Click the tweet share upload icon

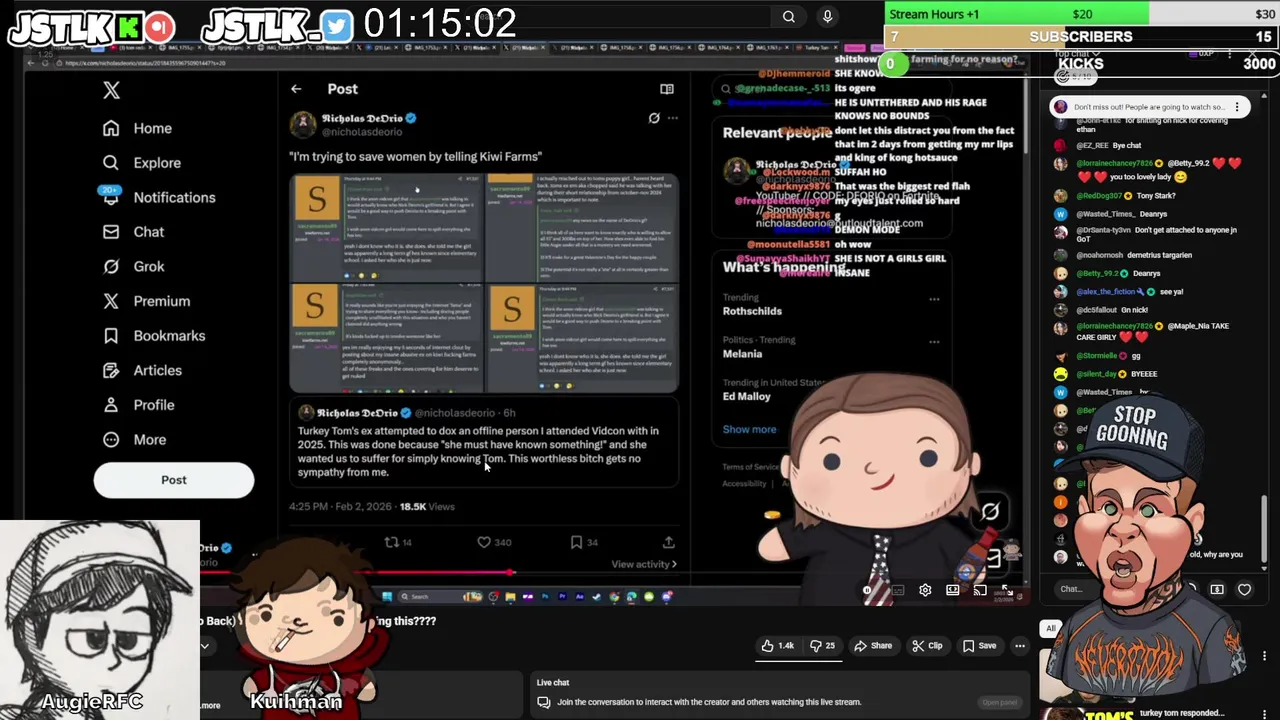click(x=669, y=542)
